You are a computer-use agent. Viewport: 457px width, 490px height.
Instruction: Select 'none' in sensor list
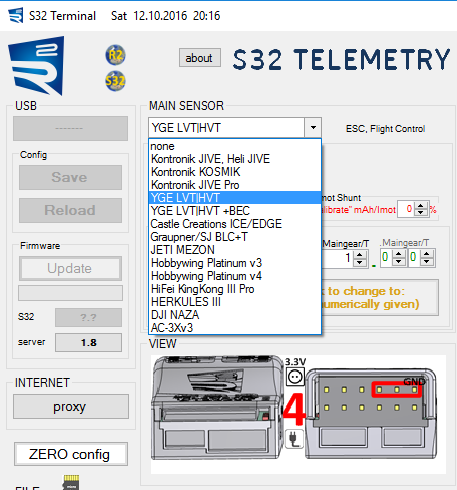[x=235, y=146]
